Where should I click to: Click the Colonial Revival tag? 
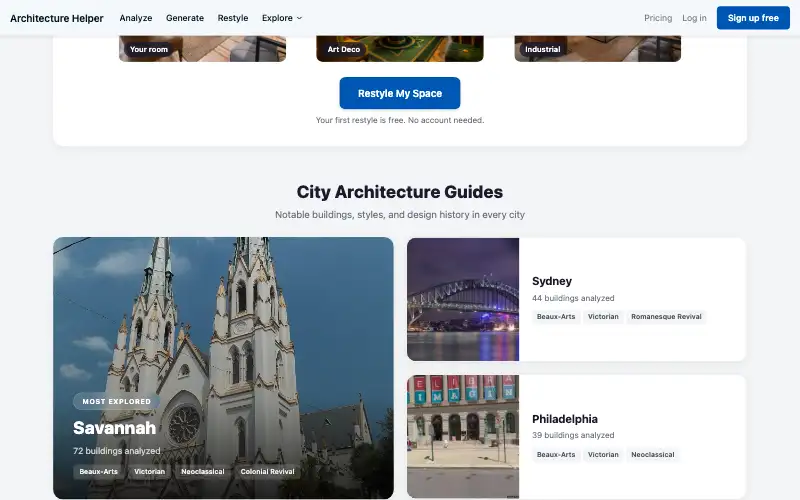(267, 472)
